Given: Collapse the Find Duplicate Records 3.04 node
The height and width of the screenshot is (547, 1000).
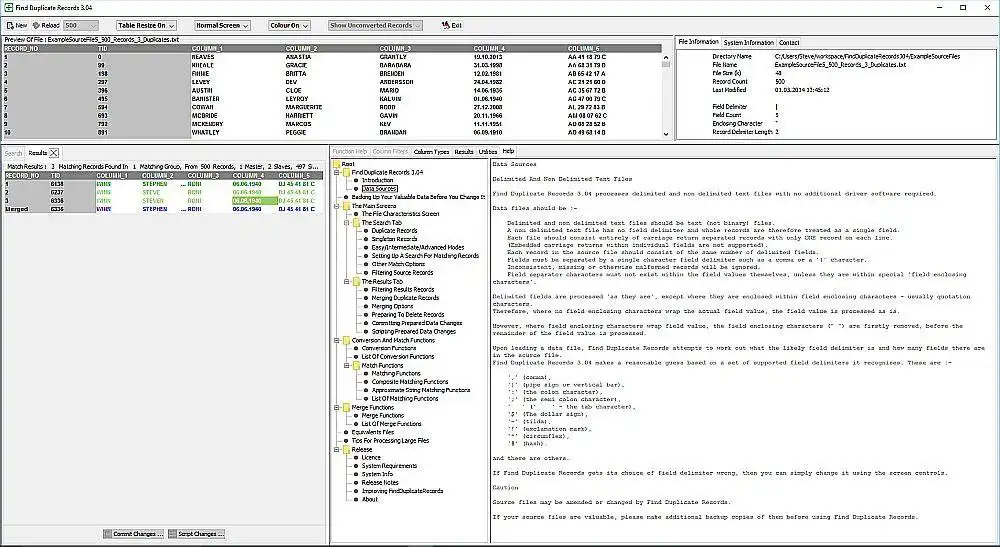Looking at the screenshot, I should [x=337, y=172].
